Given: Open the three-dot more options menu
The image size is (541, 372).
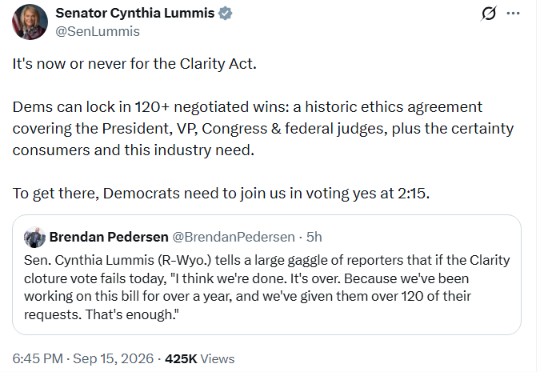Looking at the screenshot, I should click(x=513, y=13).
